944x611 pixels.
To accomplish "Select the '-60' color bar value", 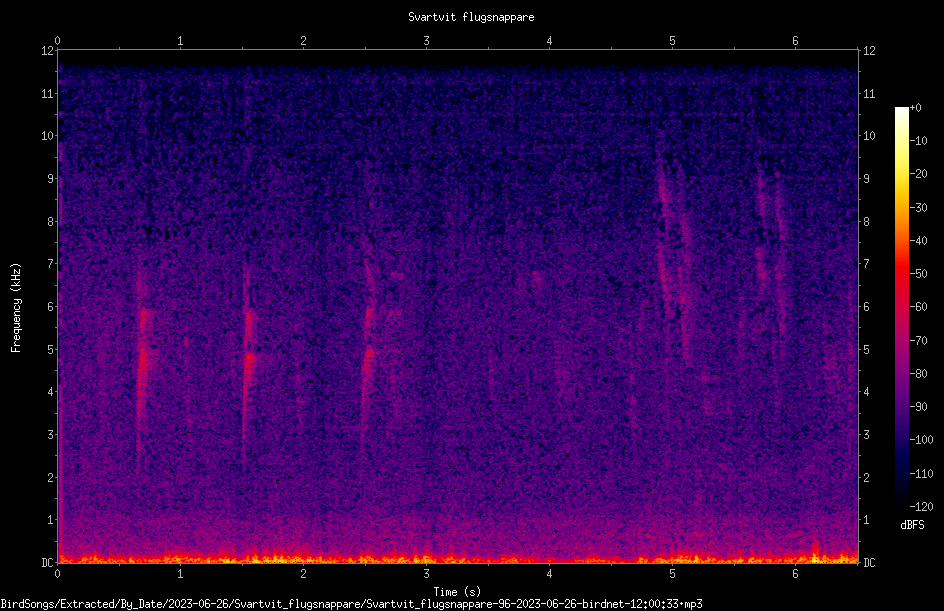I will pyautogui.click(x=919, y=307).
